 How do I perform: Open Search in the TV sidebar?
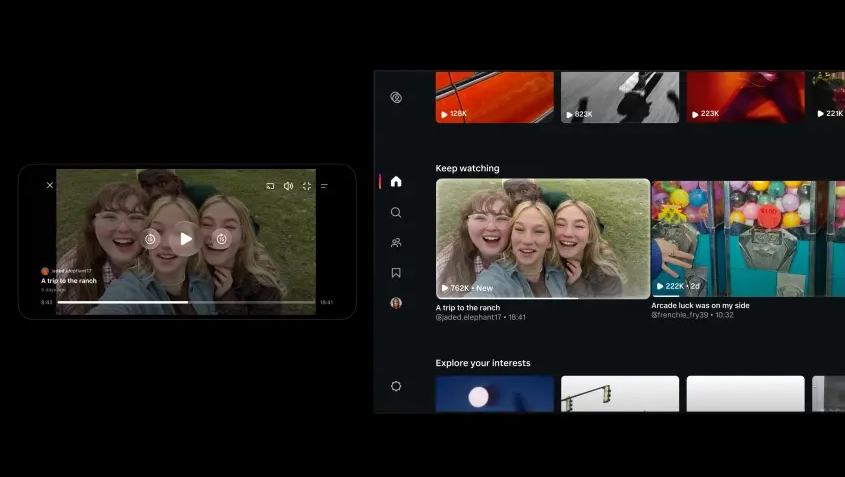point(396,212)
